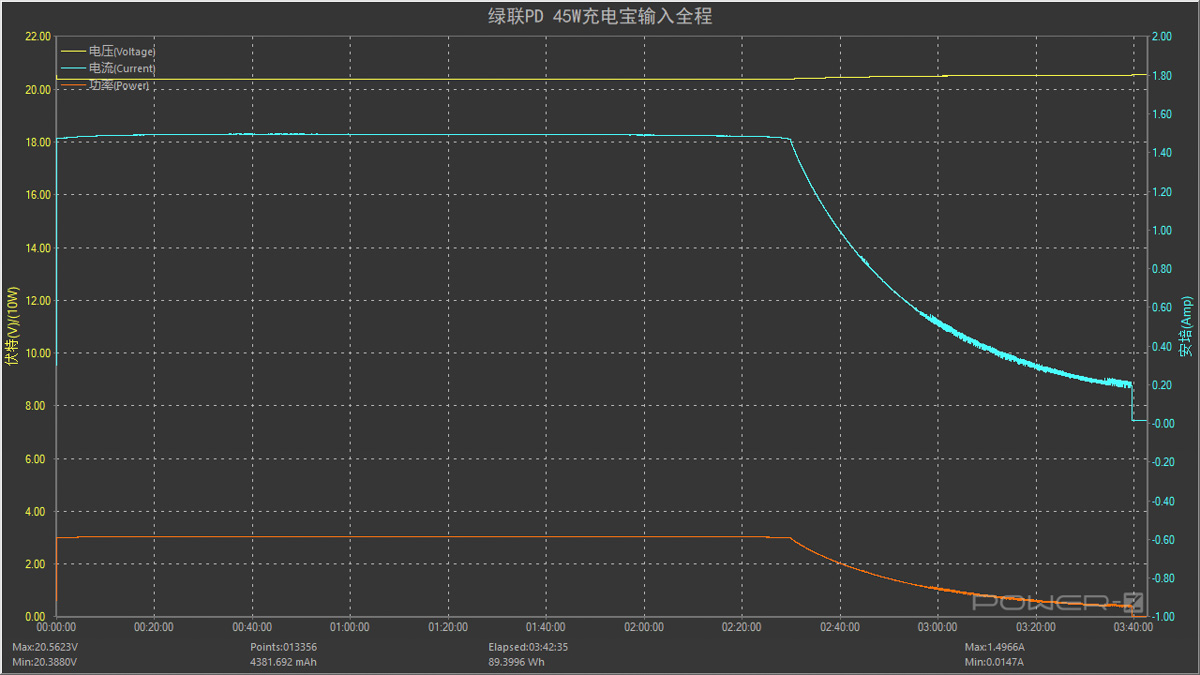This screenshot has height=675, width=1200.
Task: Click the 89.3996 Wh energy reading
Action: coord(517,661)
